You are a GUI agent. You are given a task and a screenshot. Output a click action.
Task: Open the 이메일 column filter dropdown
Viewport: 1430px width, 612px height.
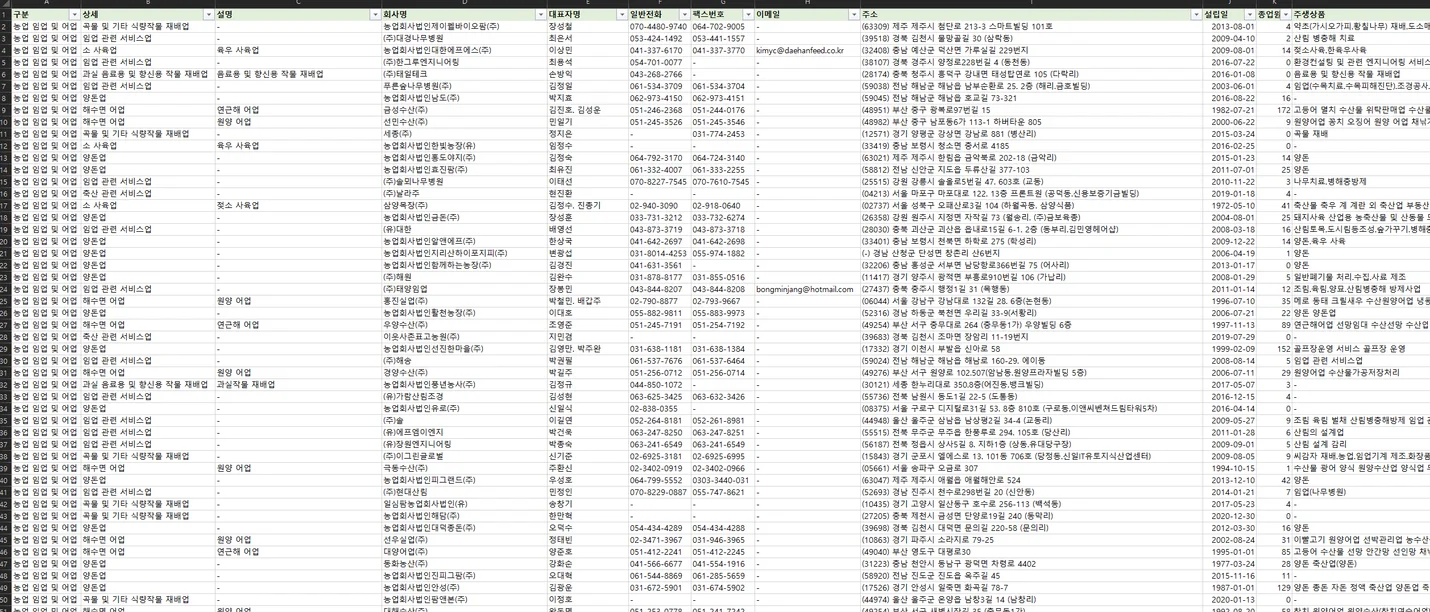click(x=852, y=15)
